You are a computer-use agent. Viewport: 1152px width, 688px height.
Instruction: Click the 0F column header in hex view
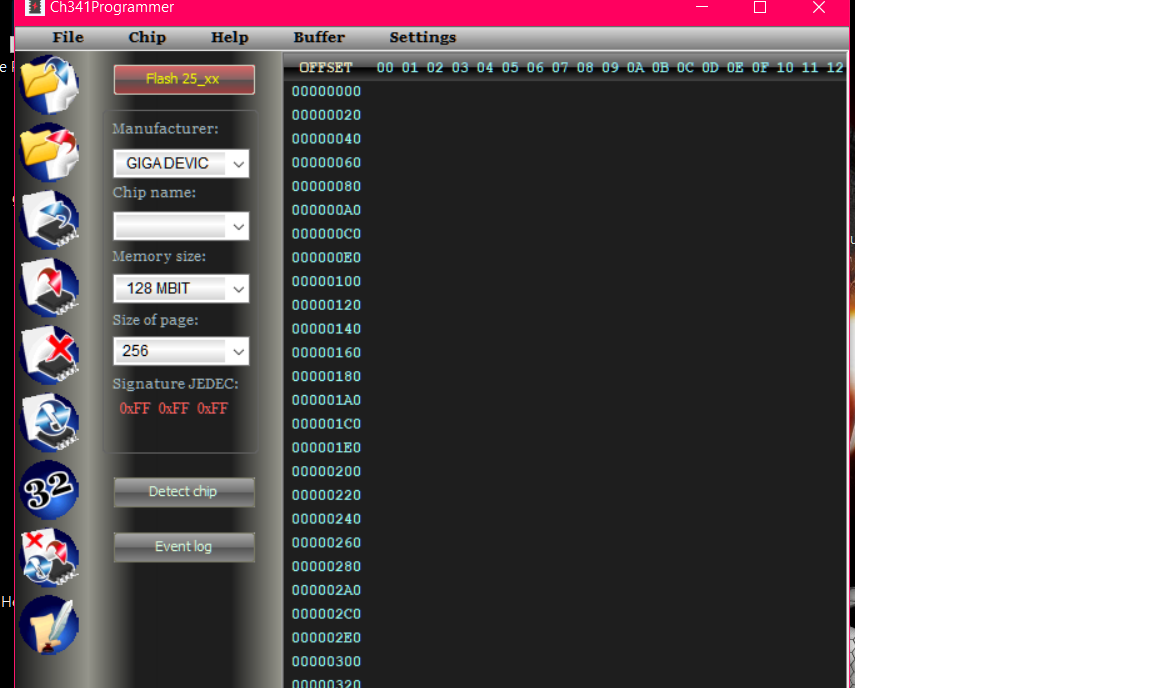(x=760, y=68)
